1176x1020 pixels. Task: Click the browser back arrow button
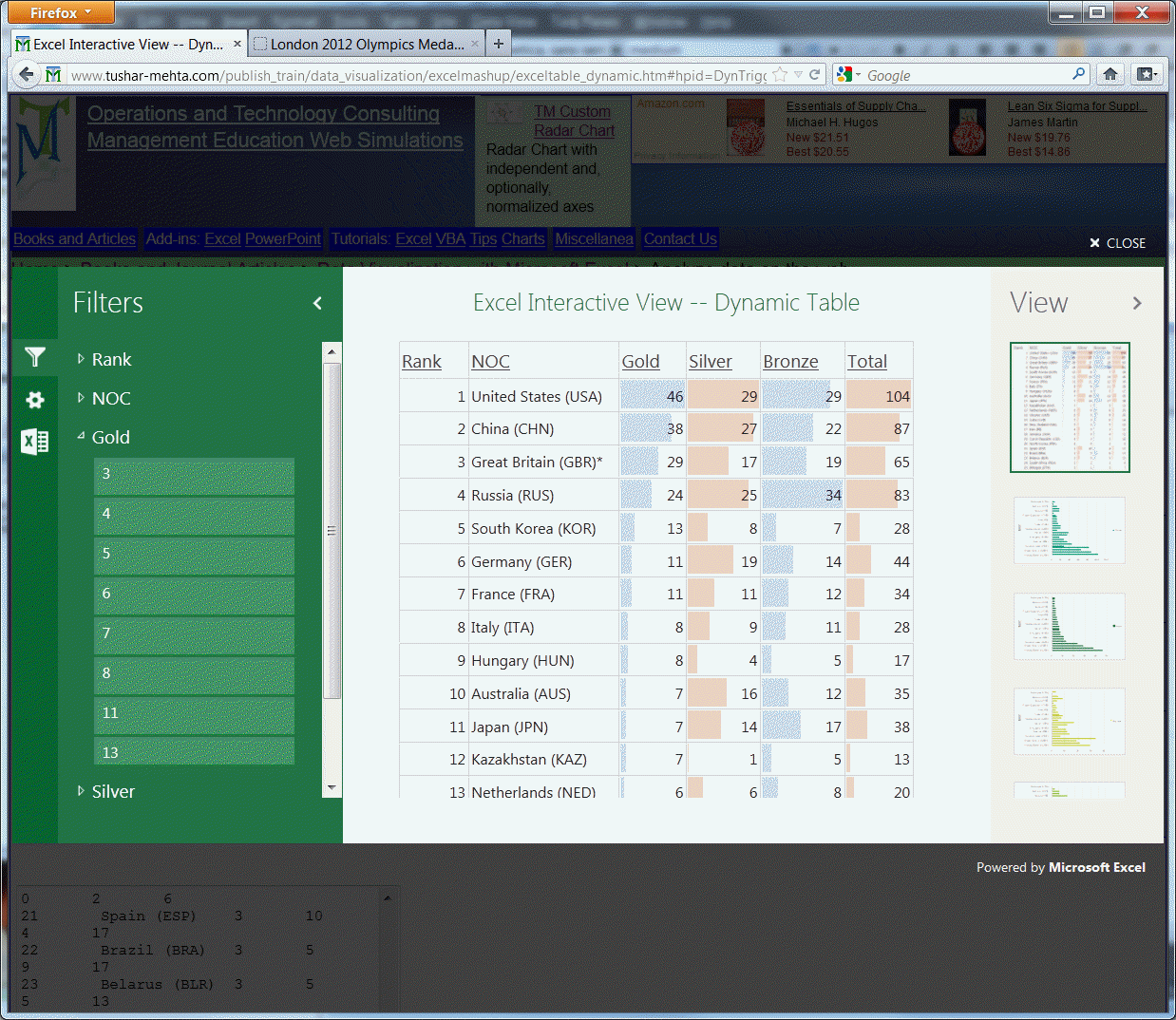coord(27,75)
